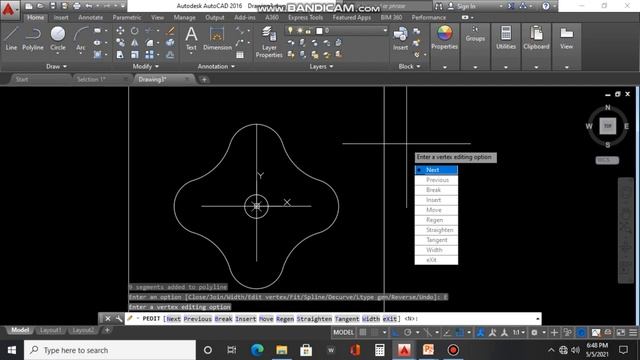Expand the Draw panel
Viewport: 640px width, 360px height.
click(x=56, y=66)
